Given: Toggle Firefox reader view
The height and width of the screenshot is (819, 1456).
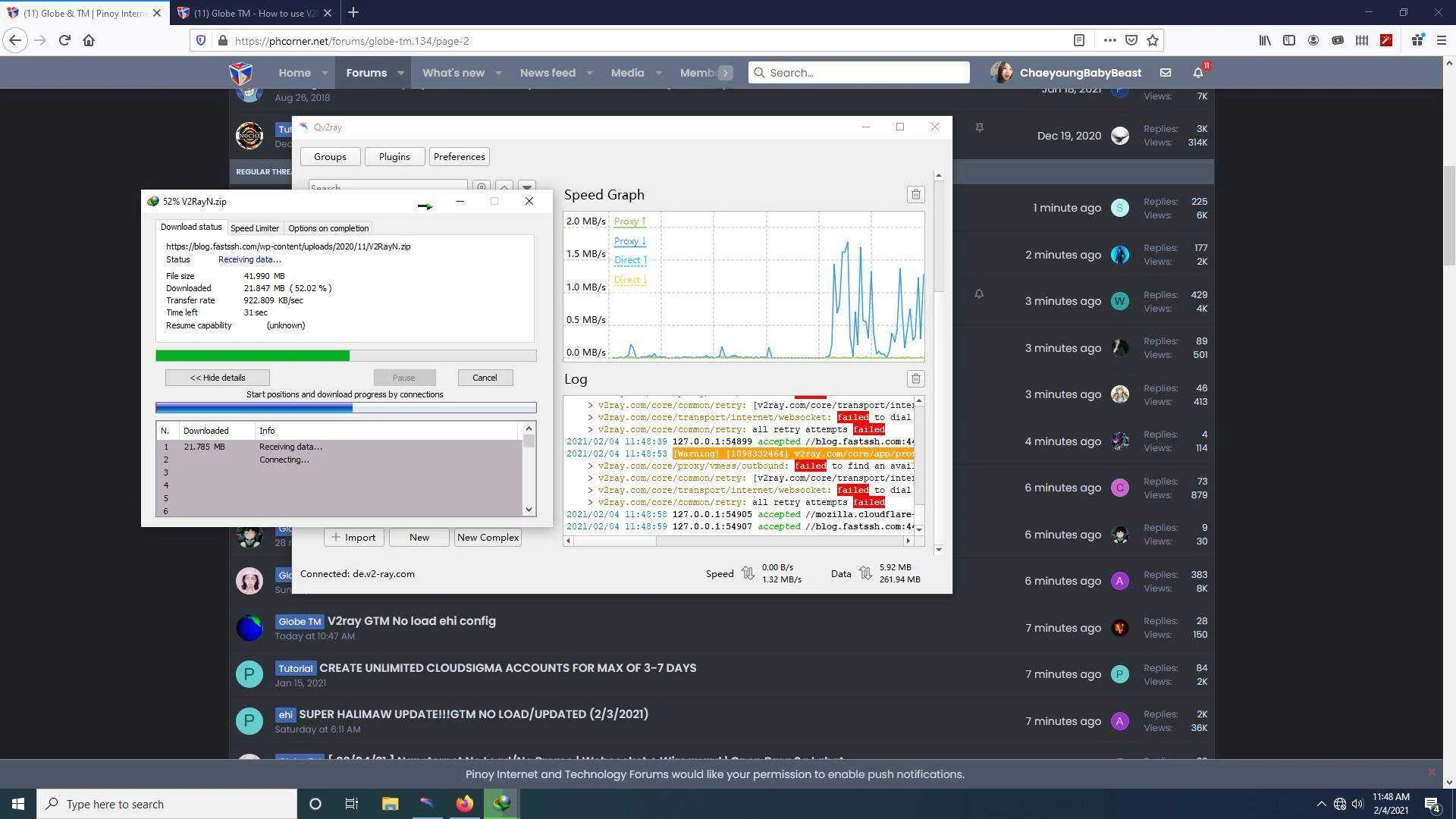Looking at the screenshot, I should (1079, 41).
